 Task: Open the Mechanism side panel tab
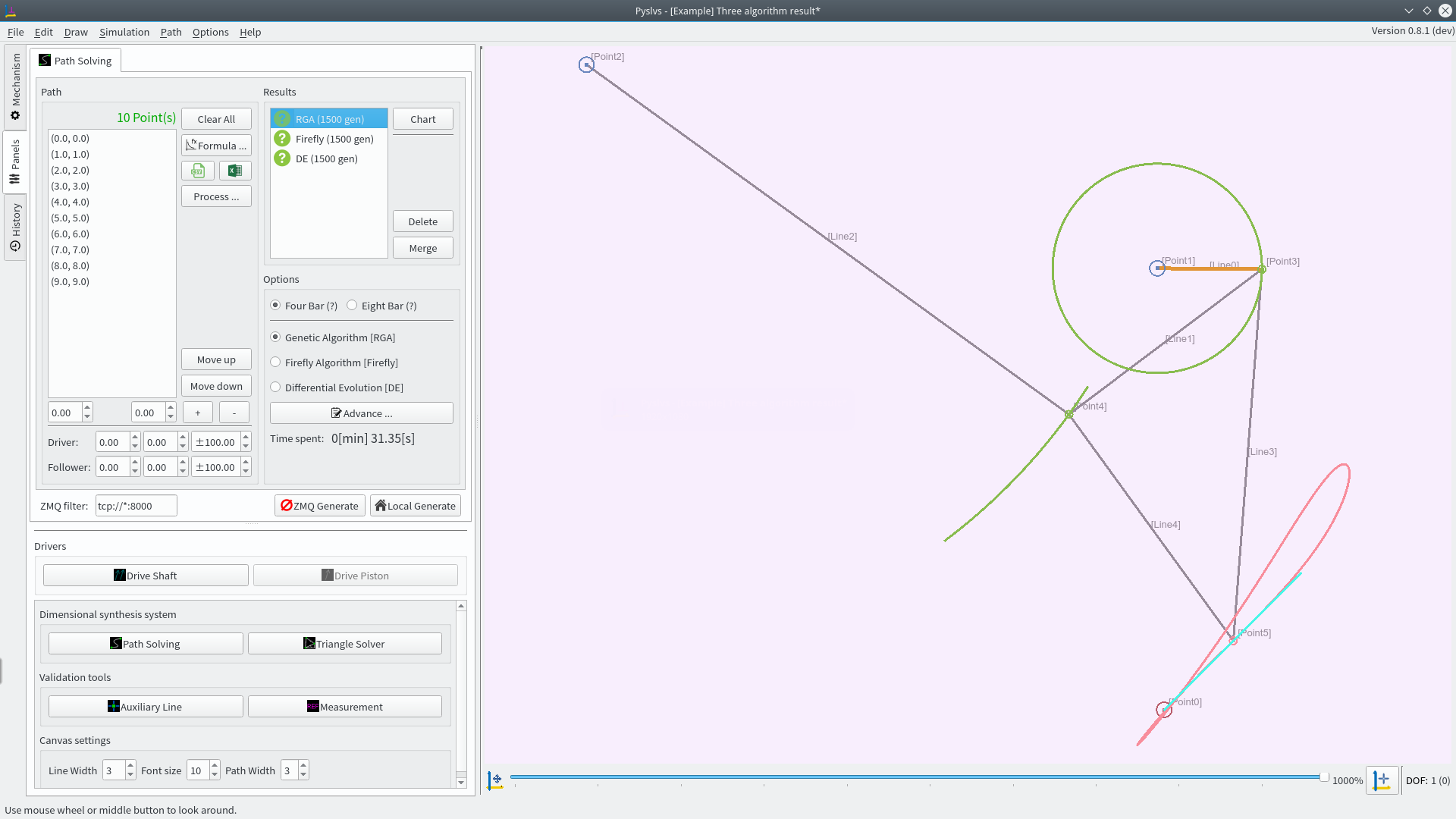(x=15, y=86)
